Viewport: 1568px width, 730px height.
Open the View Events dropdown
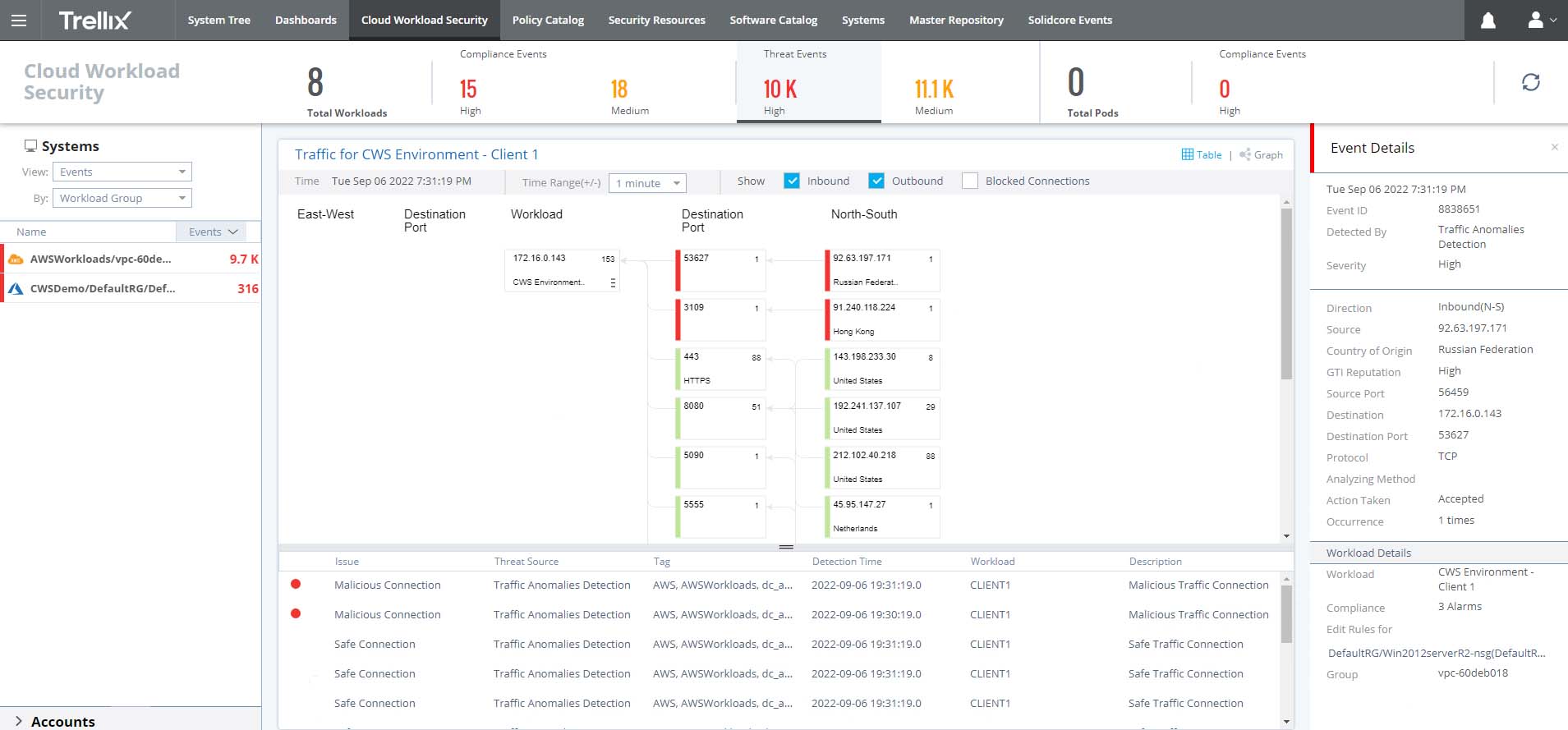122,172
